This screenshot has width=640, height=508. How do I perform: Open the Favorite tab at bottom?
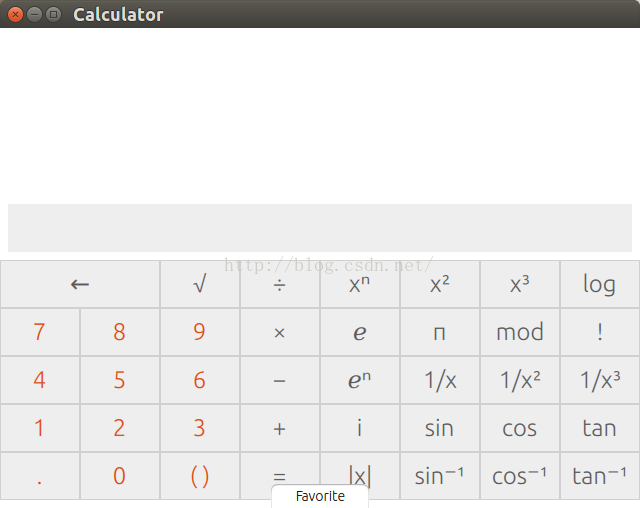point(320,497)
